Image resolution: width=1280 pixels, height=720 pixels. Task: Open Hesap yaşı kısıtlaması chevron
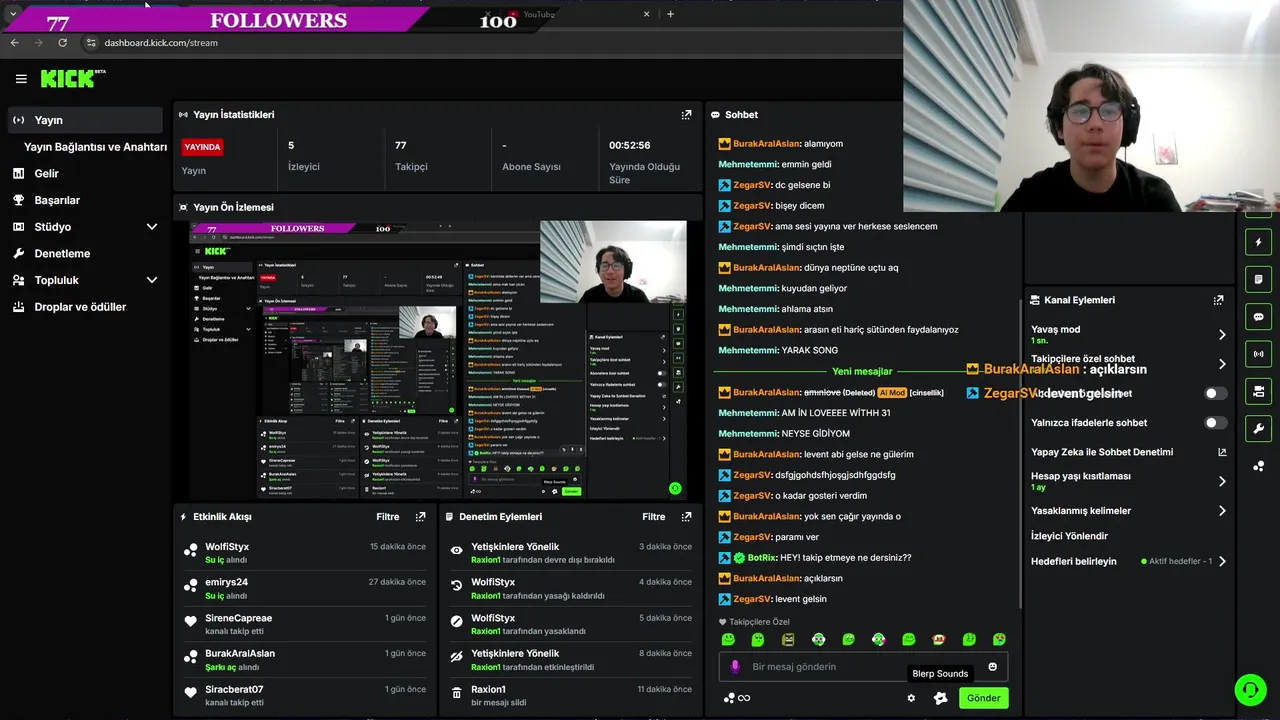pyautogui.click(x=1222, y=481)
